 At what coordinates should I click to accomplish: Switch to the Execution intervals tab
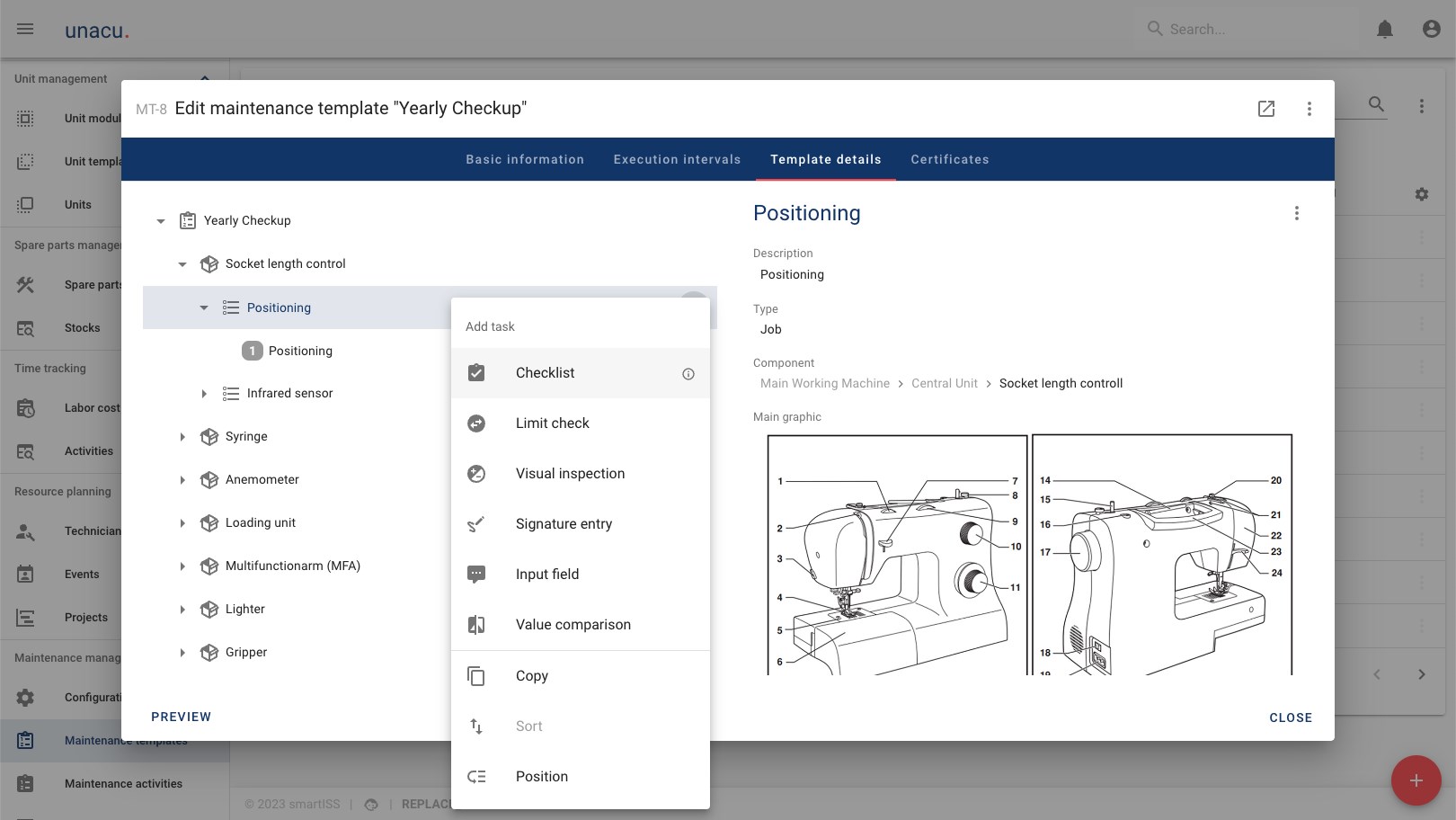pos(677,159)
